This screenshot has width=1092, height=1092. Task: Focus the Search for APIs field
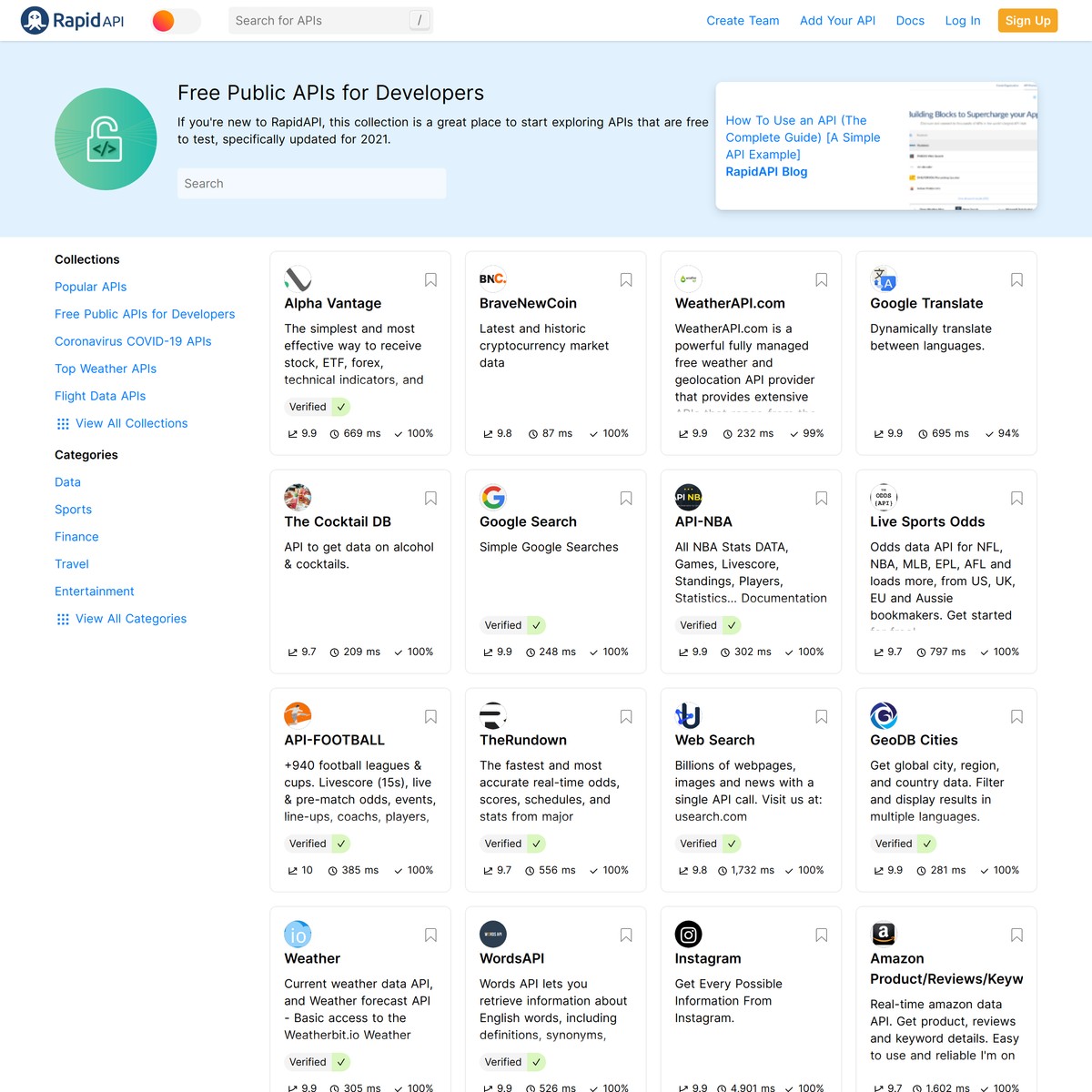pyautogui.click(x=330, y=20)
